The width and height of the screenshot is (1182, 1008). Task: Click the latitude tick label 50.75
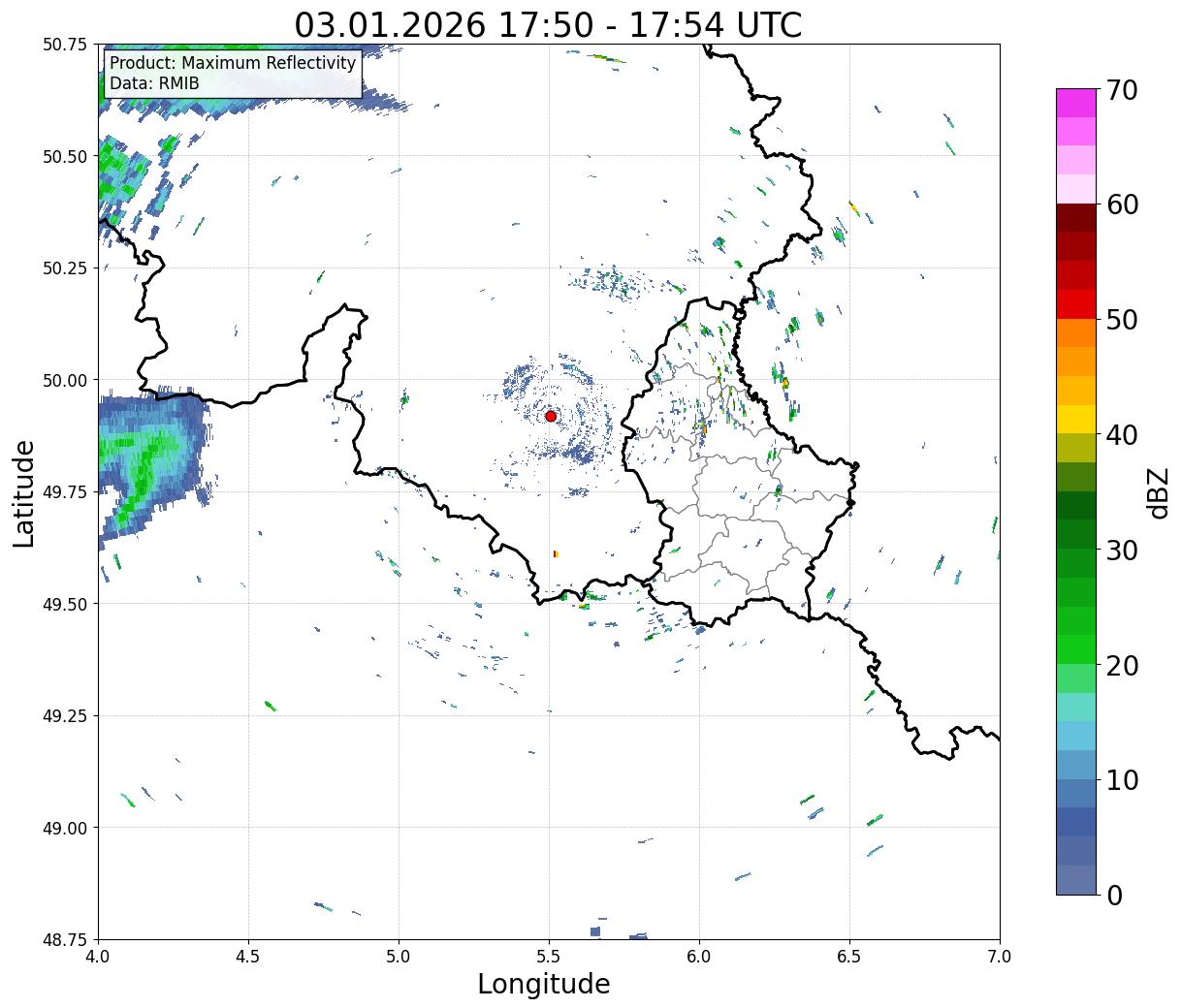point(65,45)
